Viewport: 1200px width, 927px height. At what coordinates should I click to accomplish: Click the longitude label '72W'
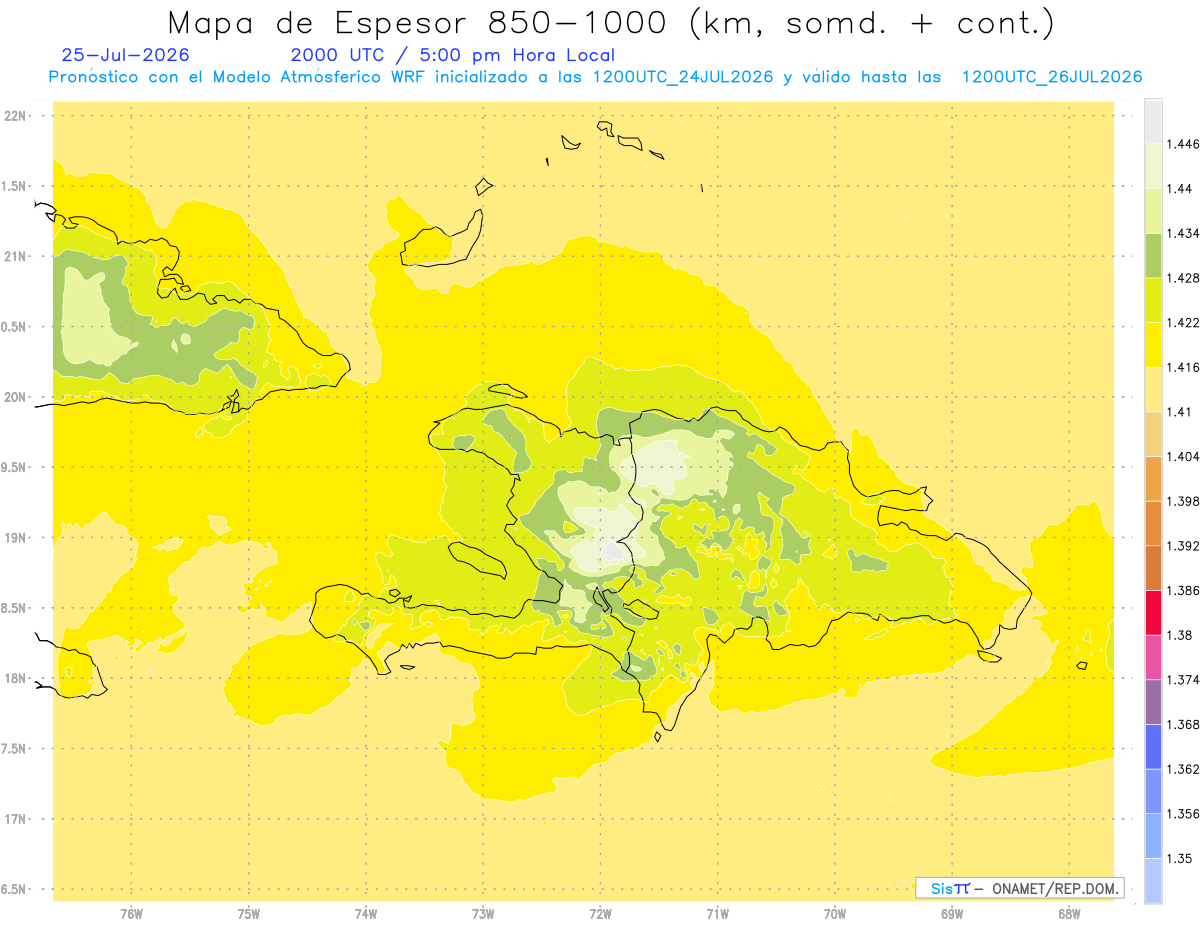tap(600, 914)
